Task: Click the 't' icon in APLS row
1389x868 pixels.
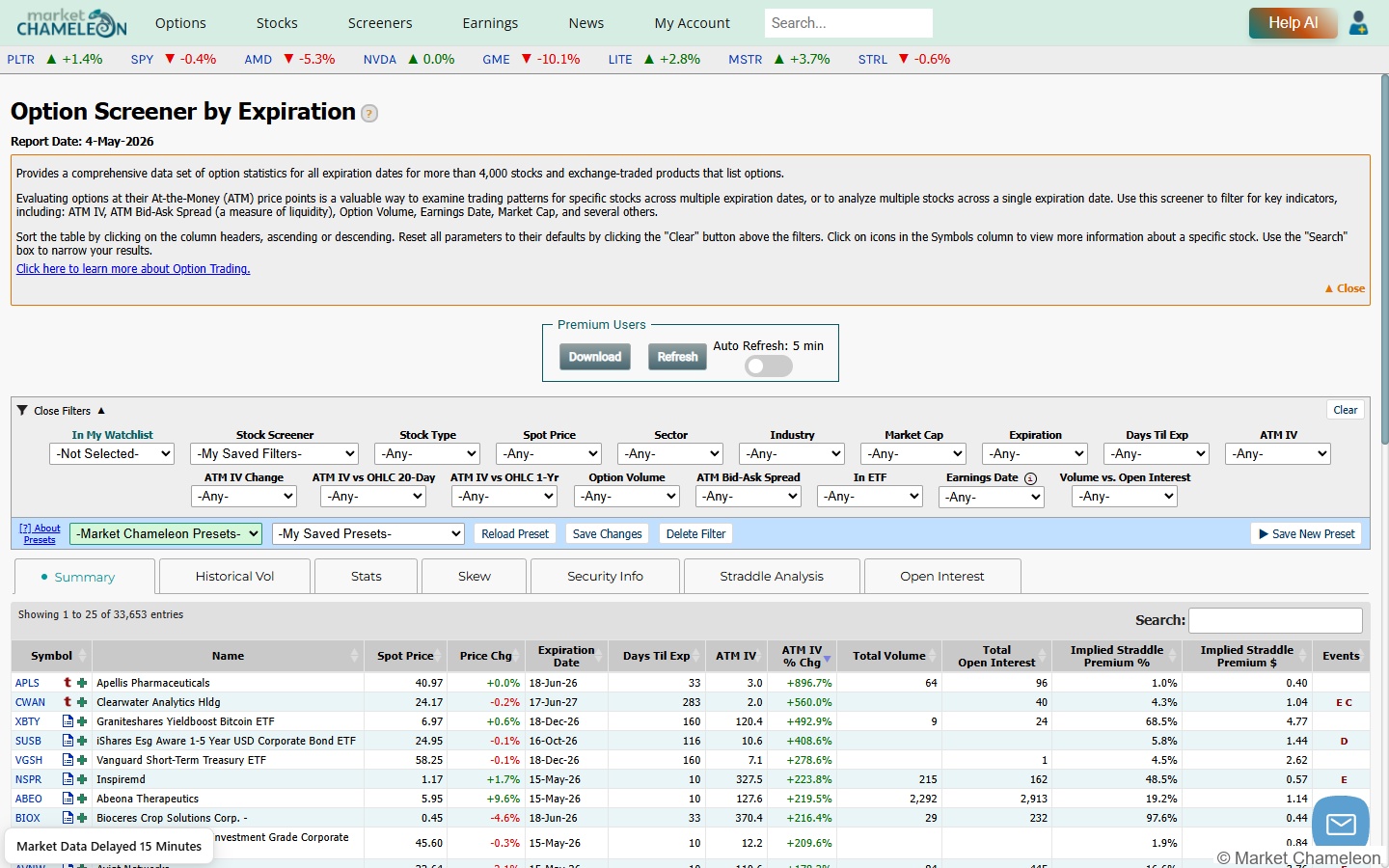Action: tap(68, 683)
